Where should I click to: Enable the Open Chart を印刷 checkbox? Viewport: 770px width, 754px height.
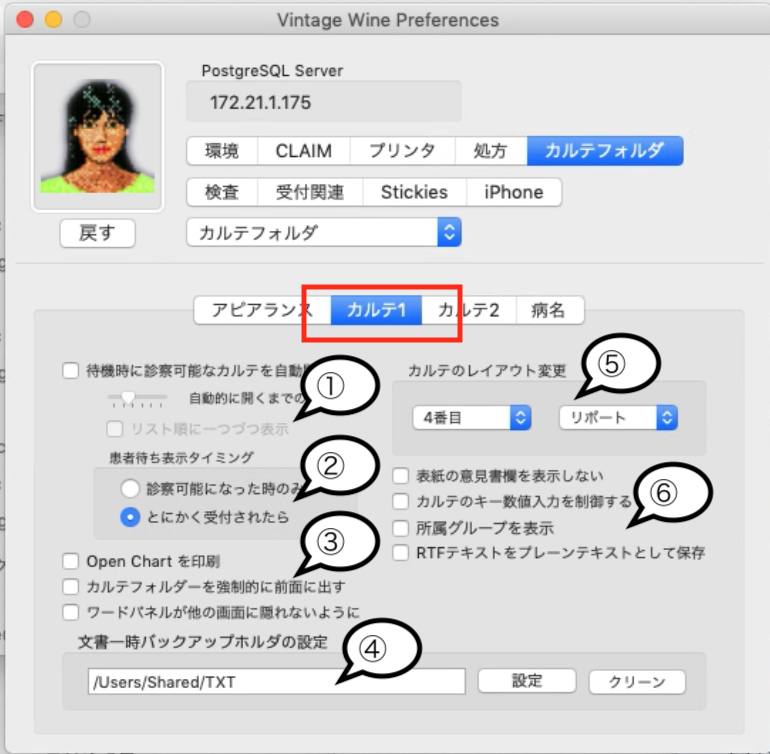pyautogui.click(x=71, y=562)
